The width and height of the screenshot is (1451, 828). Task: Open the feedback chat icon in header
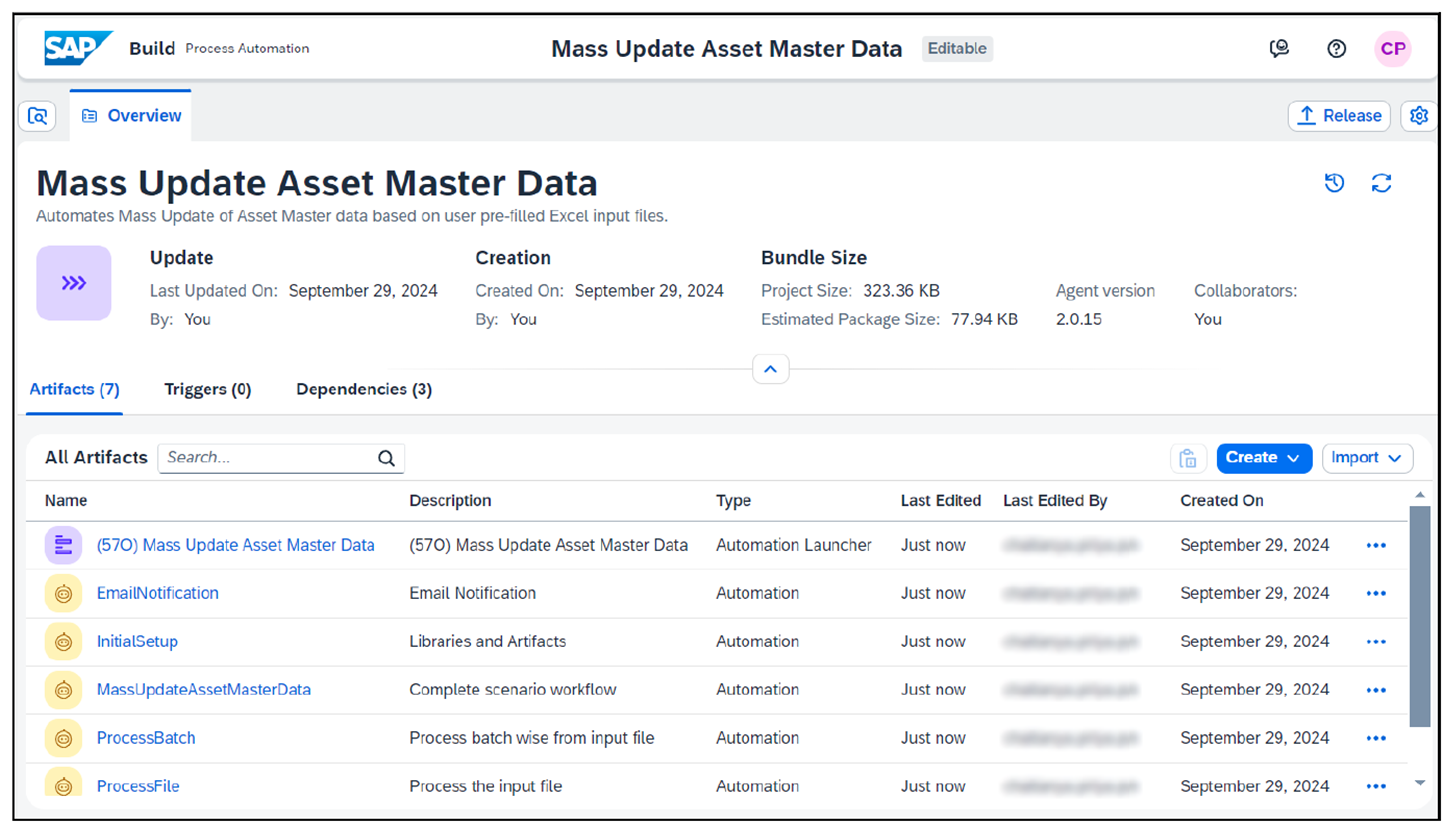coord(1278,48)
